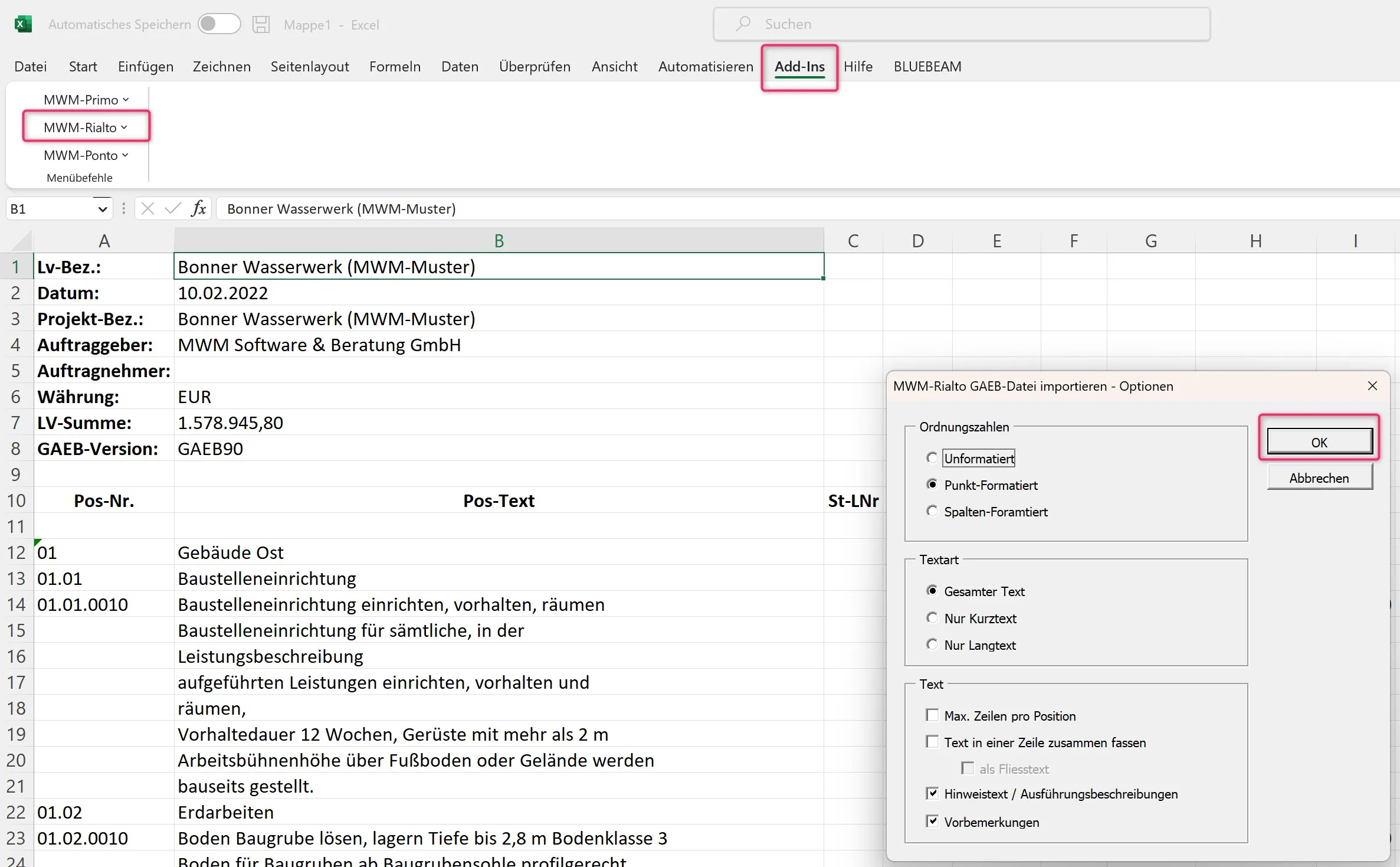Select Nur Langtext radio option
Viewport: 1400px width, 867px height.
(932, 644)
